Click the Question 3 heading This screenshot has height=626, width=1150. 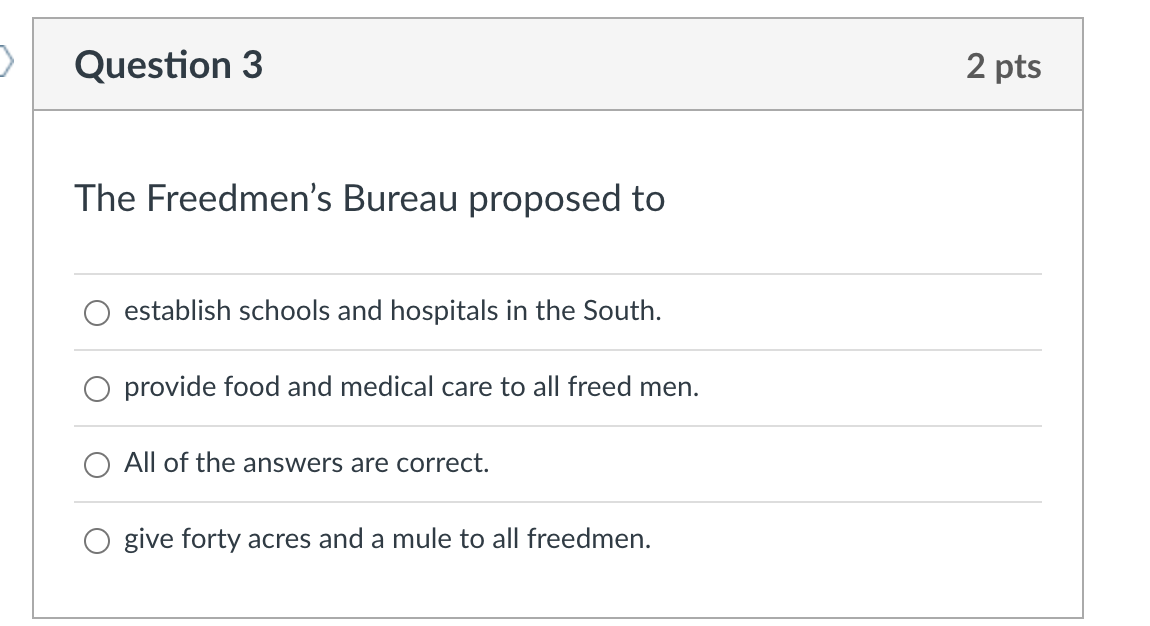169,65
